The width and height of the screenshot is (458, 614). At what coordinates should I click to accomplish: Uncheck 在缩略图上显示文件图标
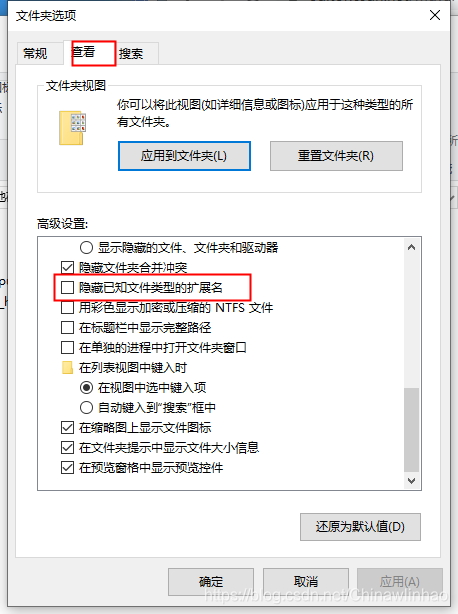67,427
